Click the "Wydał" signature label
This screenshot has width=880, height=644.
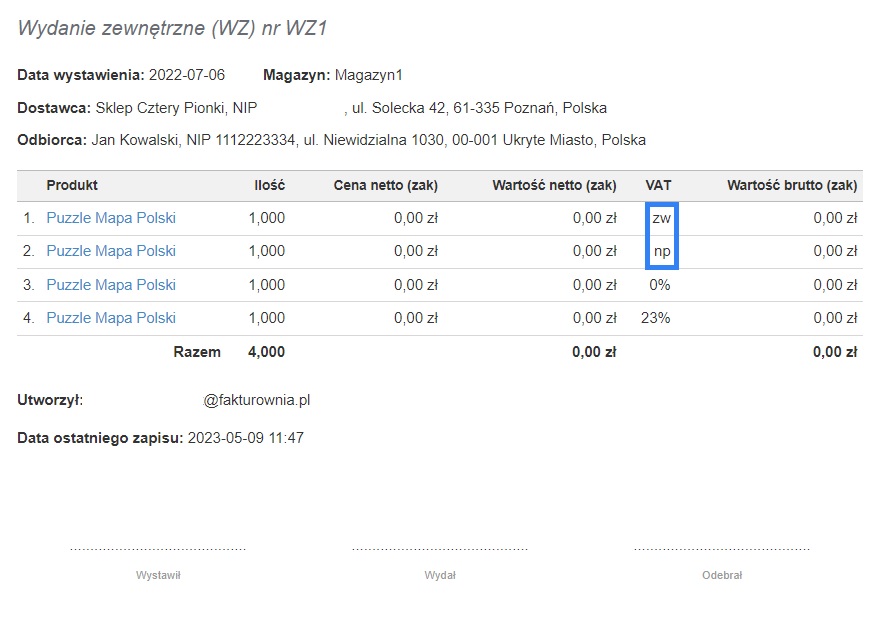pos(440,575)
